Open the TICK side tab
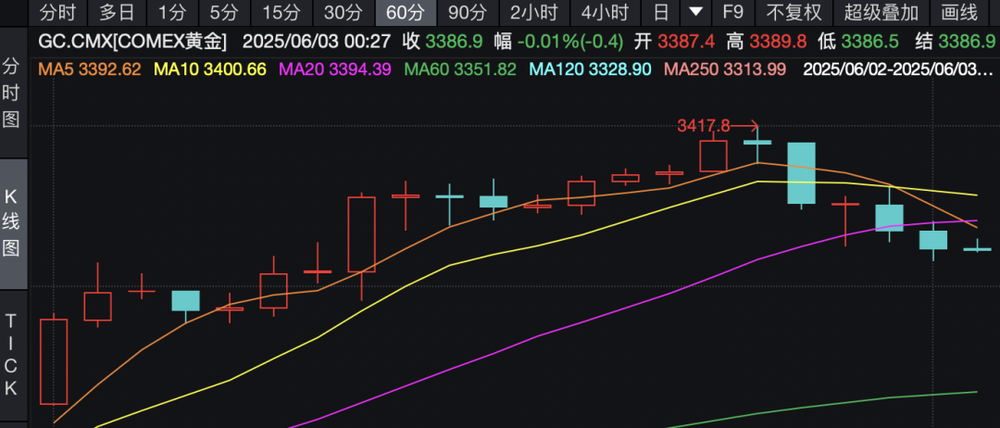The height and width of the screenshot is (428, 1000). coord(11,355)
